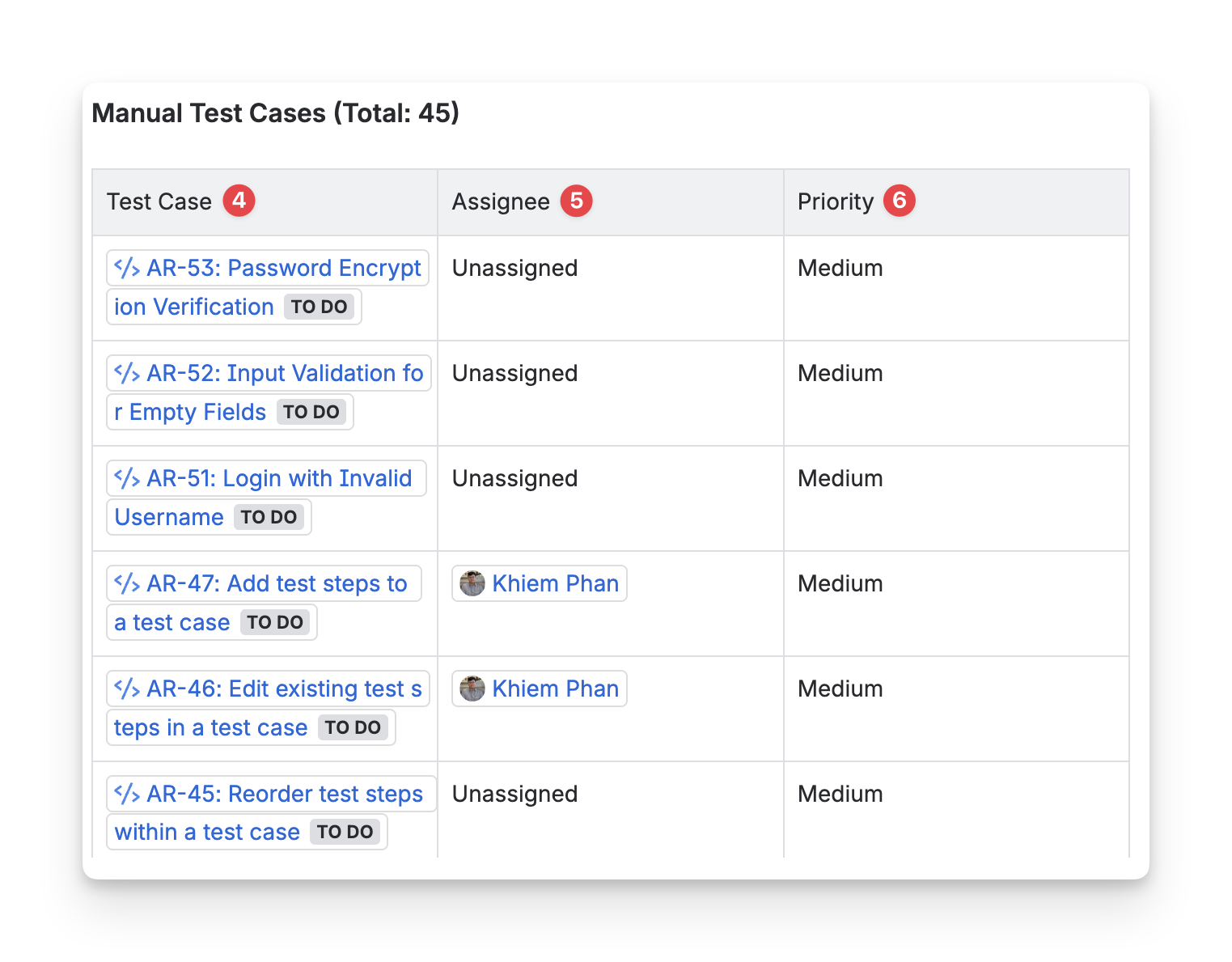This screenshot has width=1232, height=962.
Task: Click the Assignee column header
Action: click(501, 201)
